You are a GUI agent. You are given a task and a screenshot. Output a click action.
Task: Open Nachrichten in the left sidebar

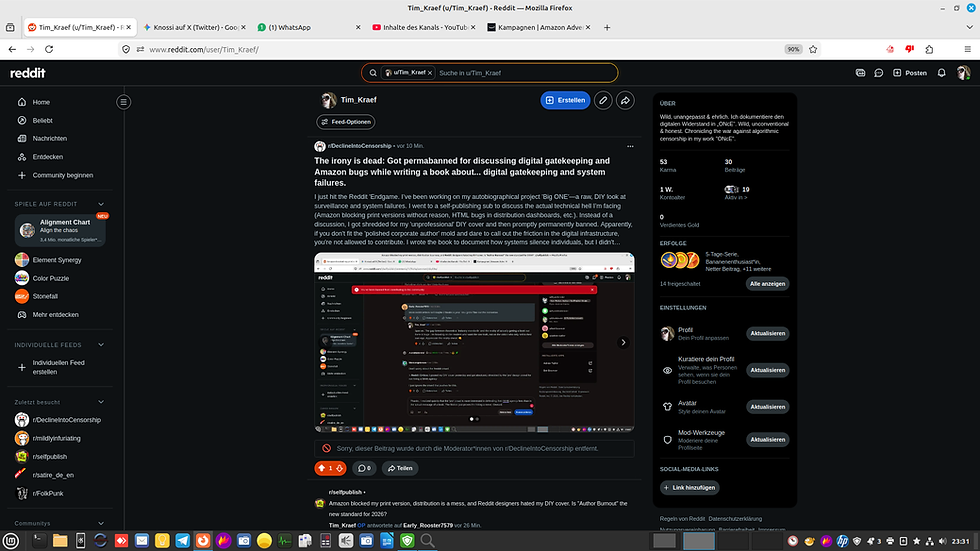(49, 139)
